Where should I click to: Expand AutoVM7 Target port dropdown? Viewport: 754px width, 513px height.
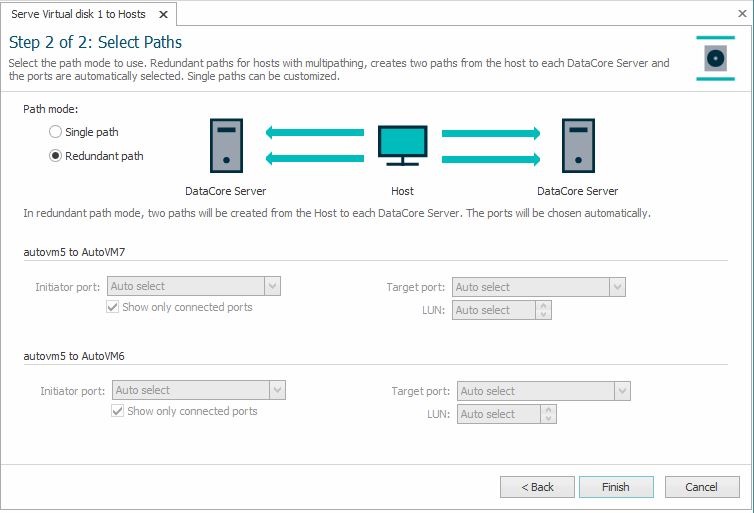(617, 287)
